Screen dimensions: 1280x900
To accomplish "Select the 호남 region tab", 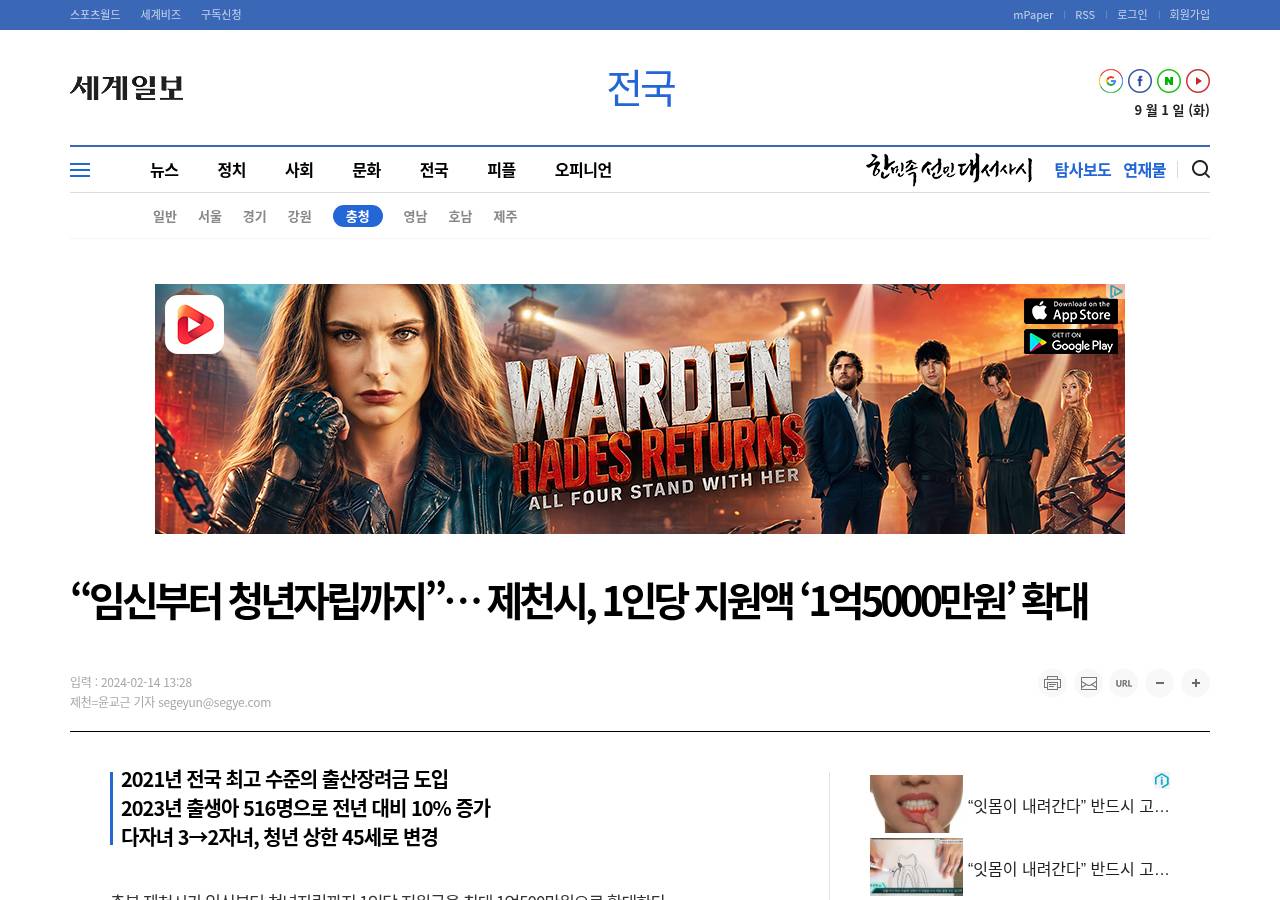I will click(460, 216).
